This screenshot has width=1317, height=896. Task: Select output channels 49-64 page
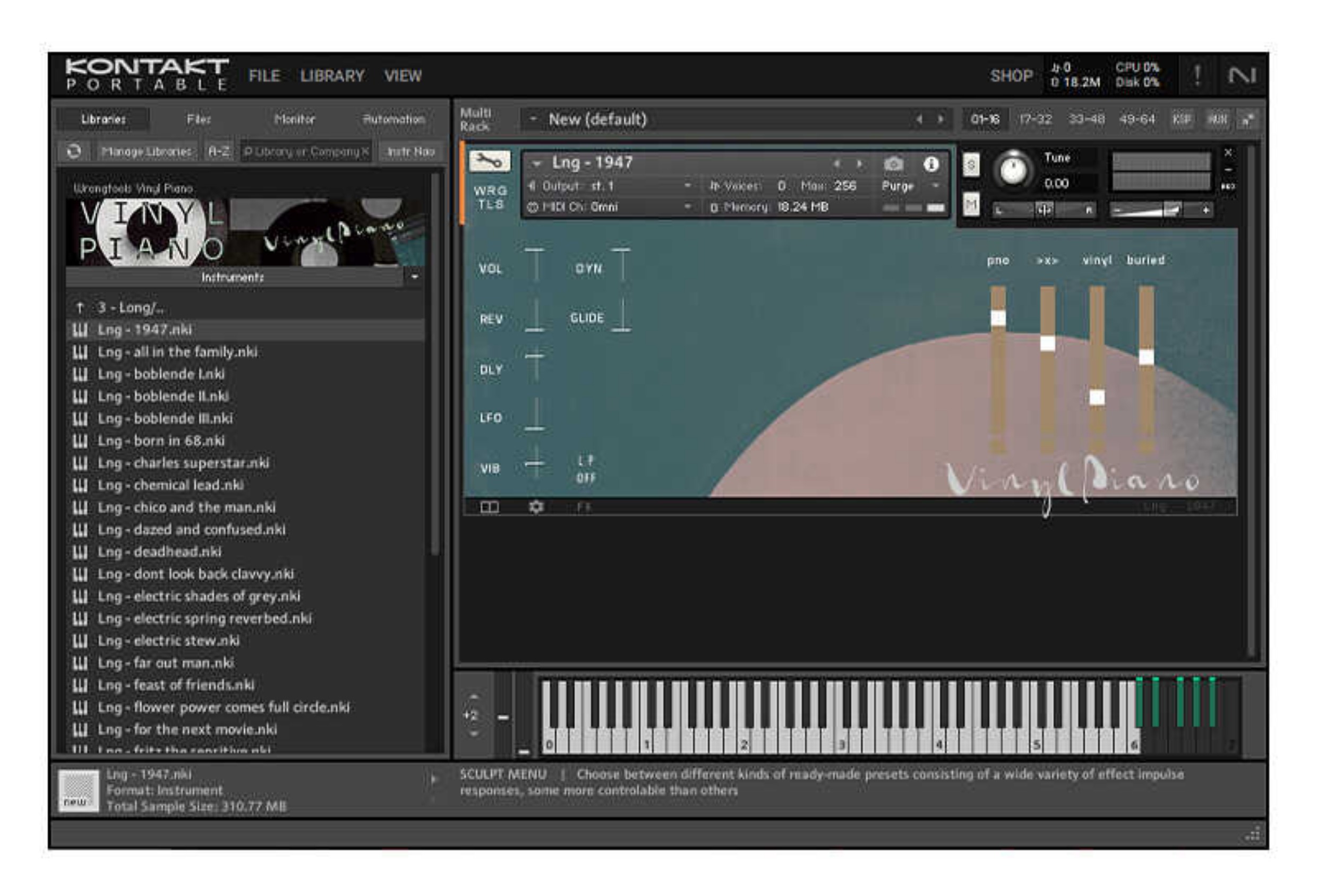[1136, 119]
